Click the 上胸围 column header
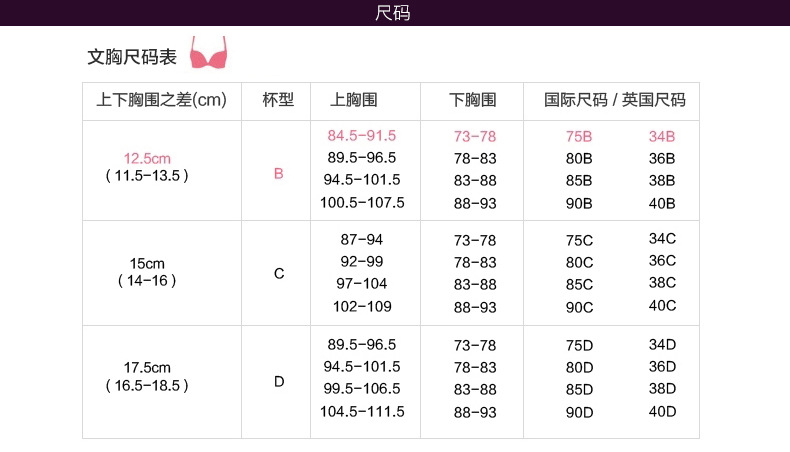This screenshot has height=452, width=790. point(353,100)
